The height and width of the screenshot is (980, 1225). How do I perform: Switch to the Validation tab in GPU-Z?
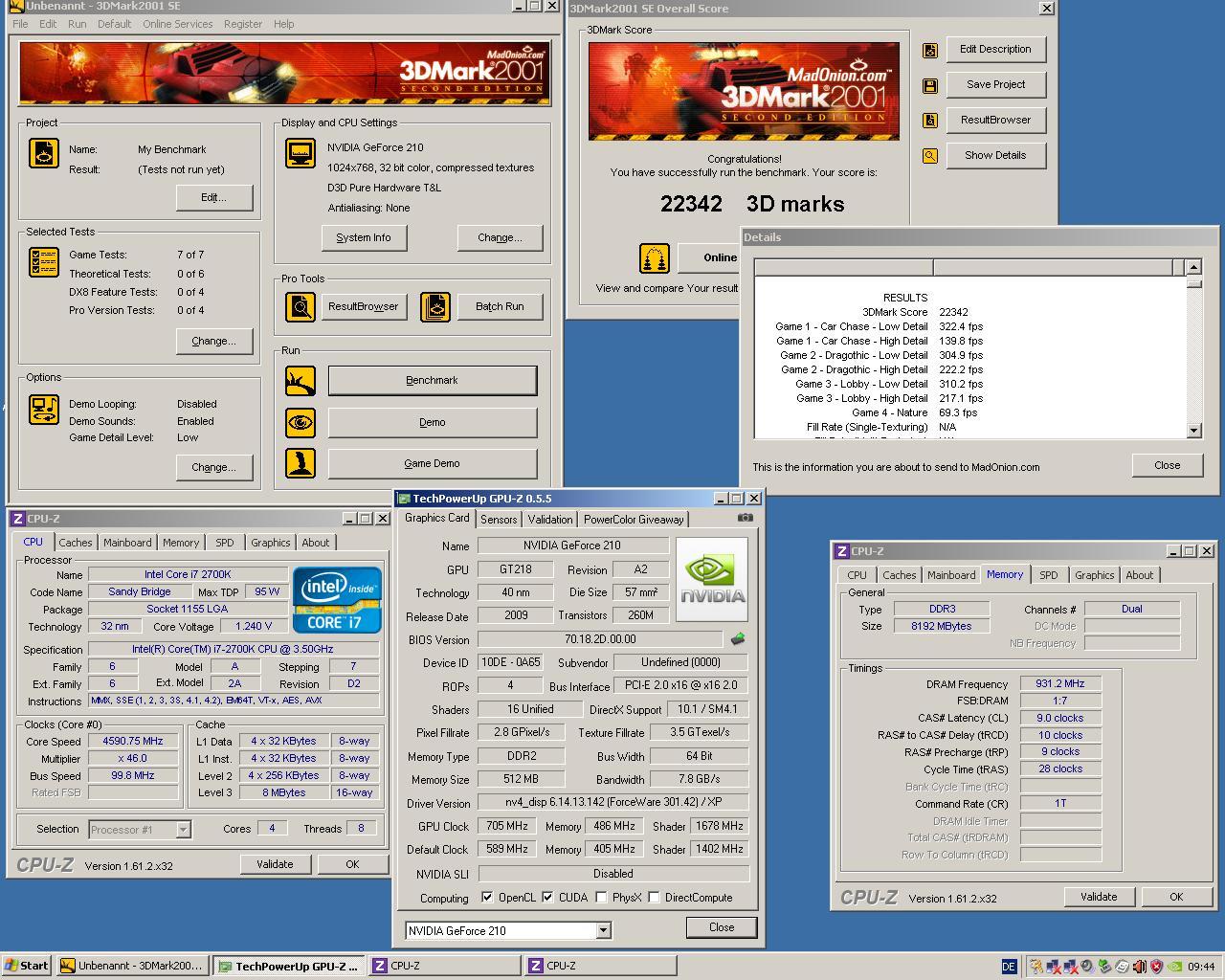(550, 520)
